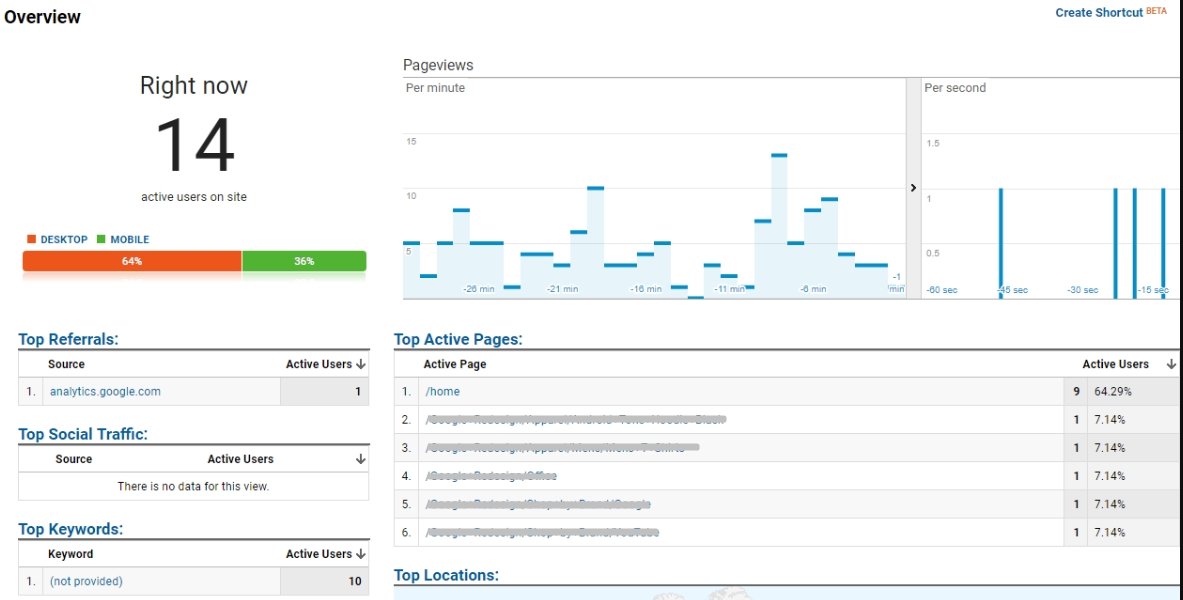The width and height of the screenshot is (1183, 600).
Task: Sort Top Referrals by Active Users arrow
Action: click(x=360, y=365)
